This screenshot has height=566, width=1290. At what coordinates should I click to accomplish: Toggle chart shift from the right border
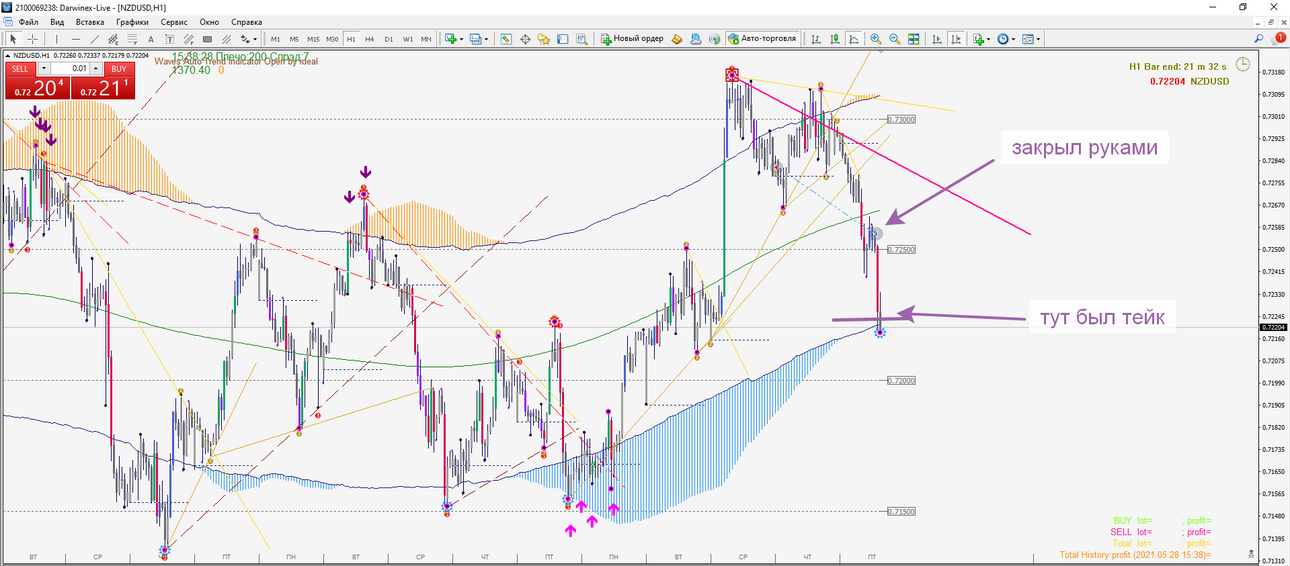pyautogui.click(x=957, y=39)
